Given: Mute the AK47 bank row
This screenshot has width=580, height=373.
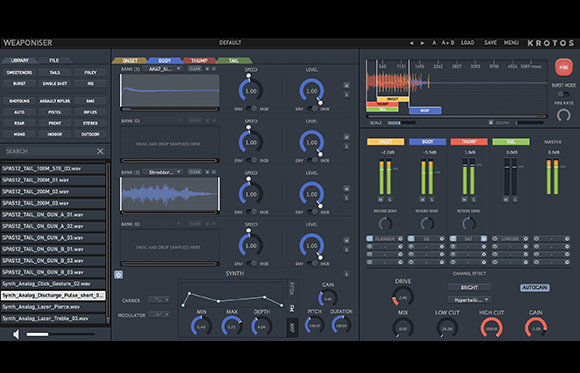Looking at the screenshot, I should point(346,85).
